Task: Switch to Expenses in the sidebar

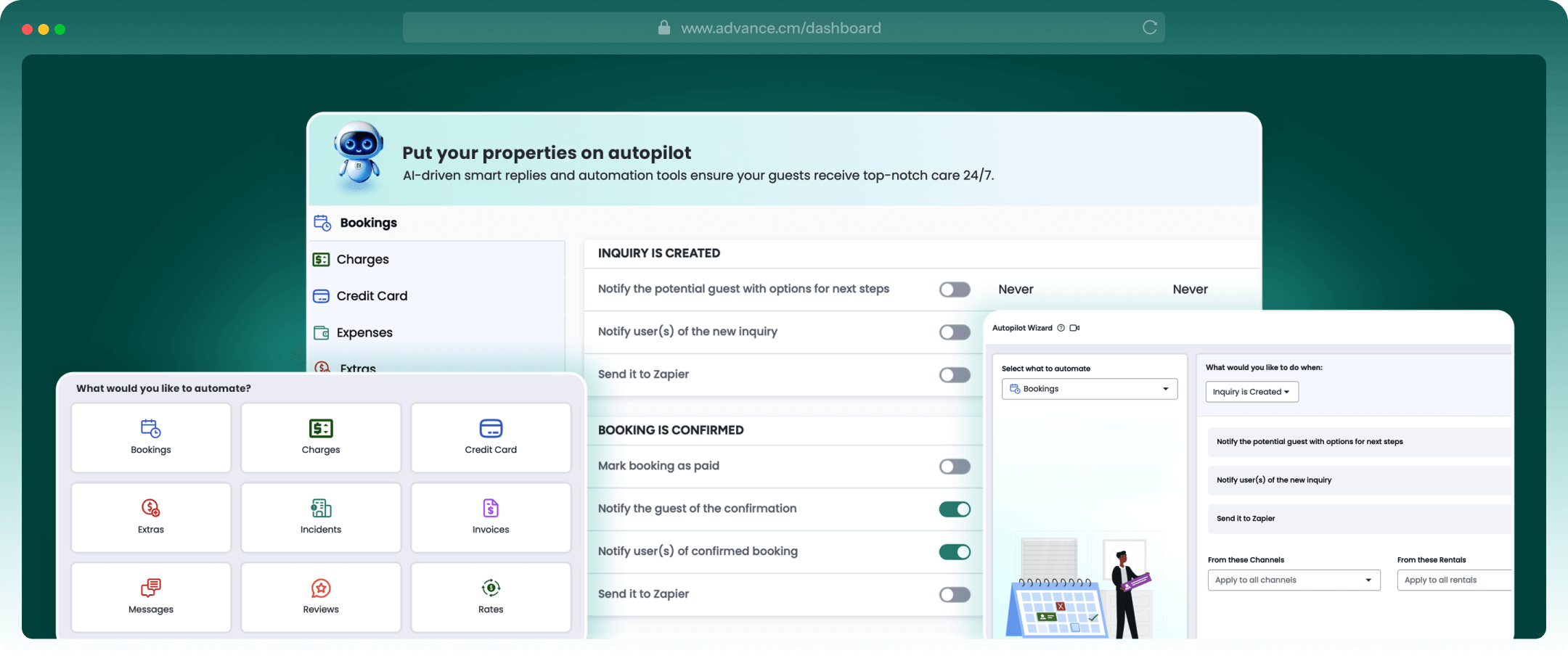Action: (364, 332)
